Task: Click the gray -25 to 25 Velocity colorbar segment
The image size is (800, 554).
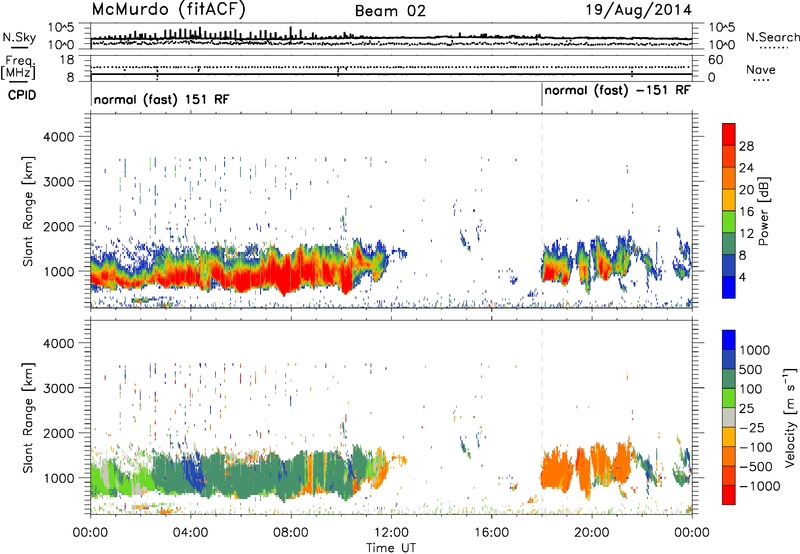Action: tap(729, 417)
